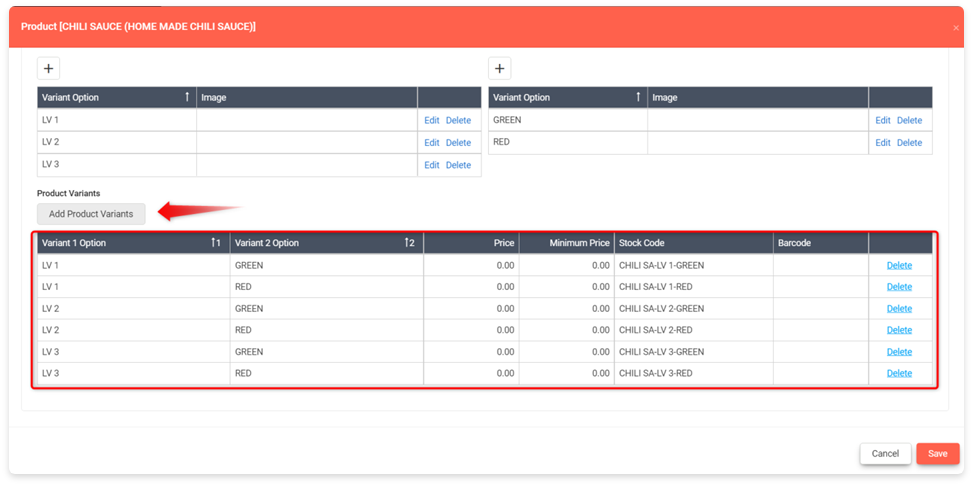Screen dimensions: 973x486
Task: Delete the CHILI SA-LV 1-GREEN product variant
Action: tap(899, 265)
